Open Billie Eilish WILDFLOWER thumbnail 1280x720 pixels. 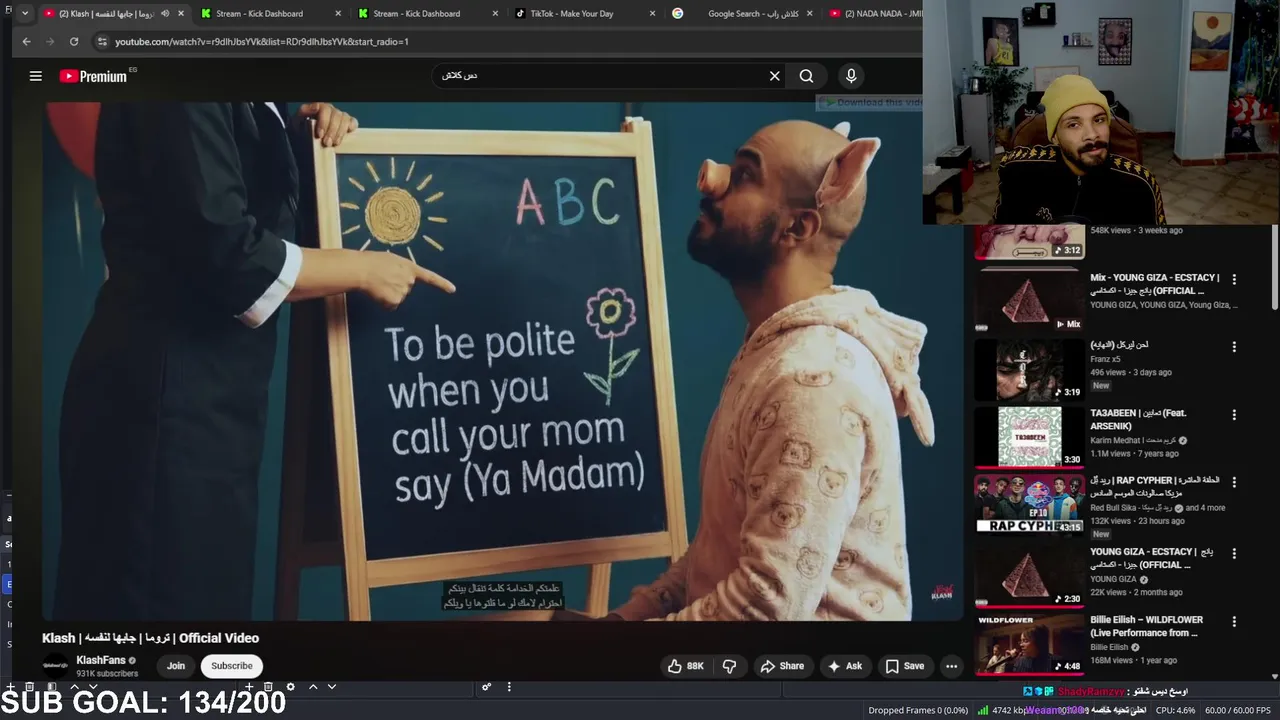tap(1029, 643)
